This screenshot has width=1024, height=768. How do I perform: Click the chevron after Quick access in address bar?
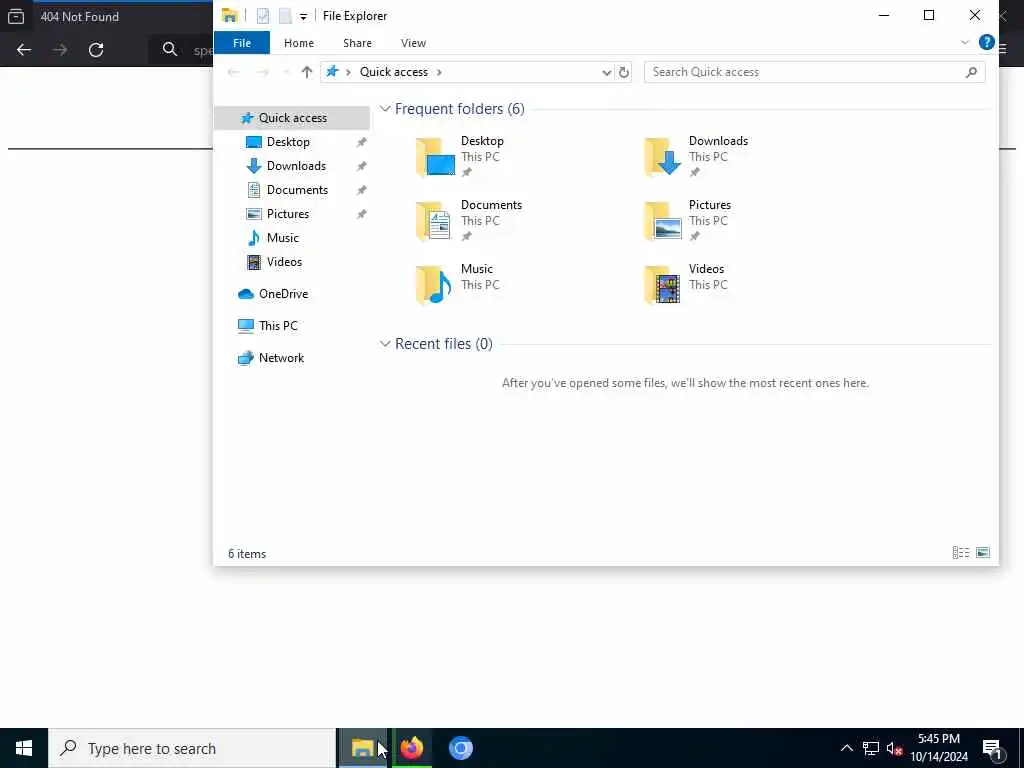click(439, 72)
